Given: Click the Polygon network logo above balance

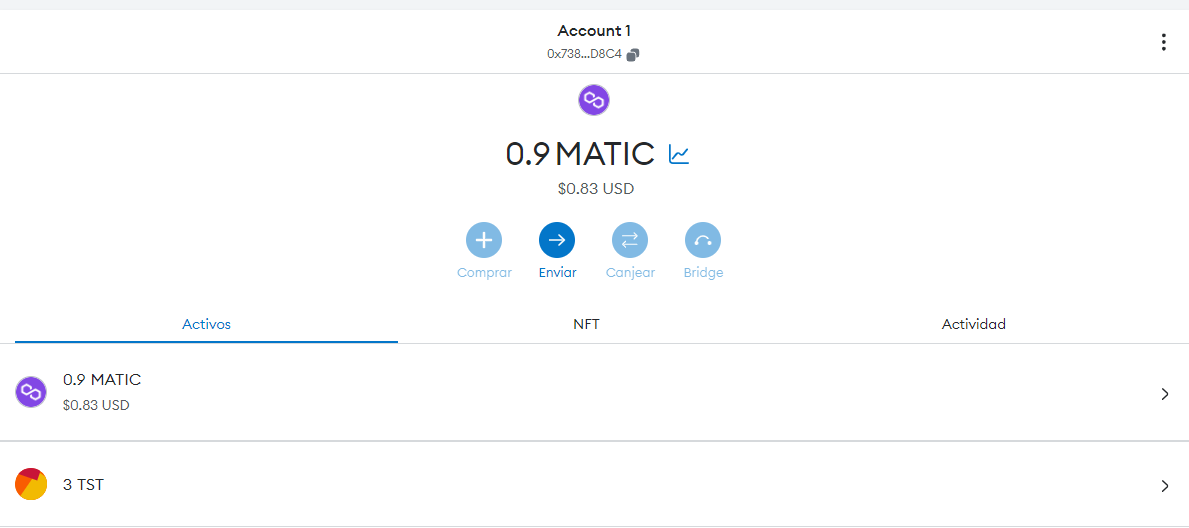Looking at the screenshot, I should 594,100.
